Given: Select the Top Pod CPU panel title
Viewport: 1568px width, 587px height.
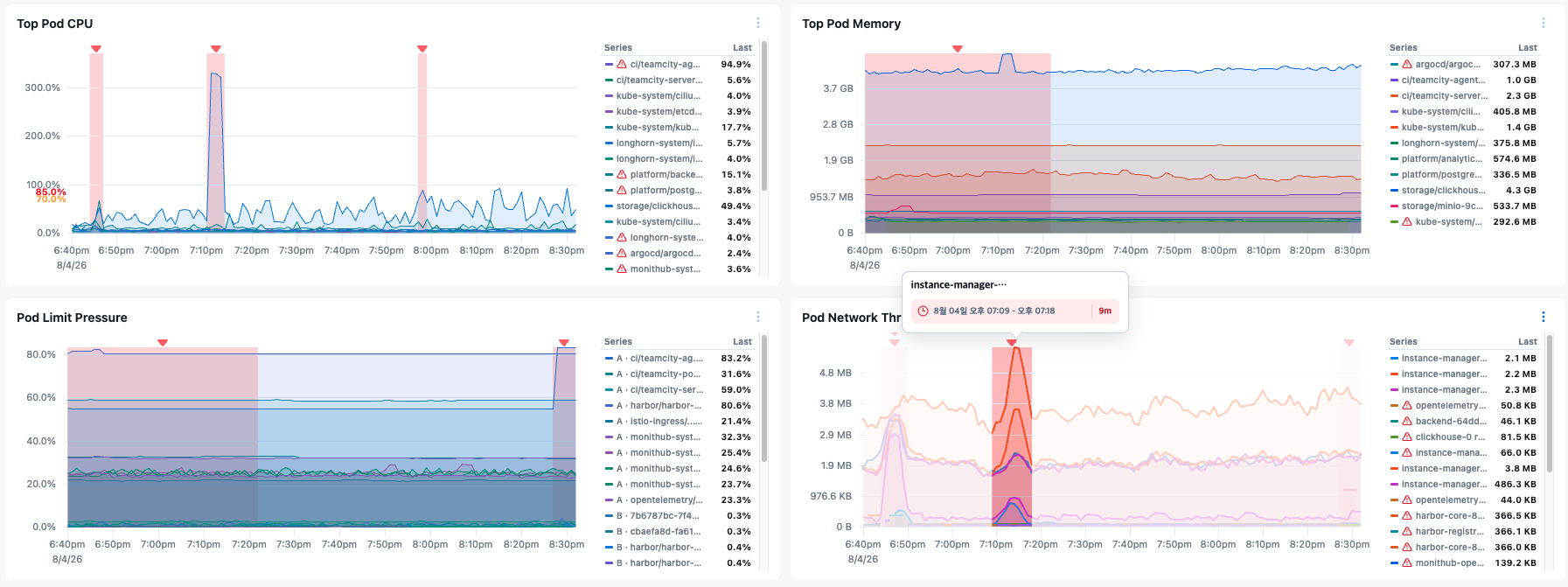Looking at the screenshot, I should point(55,24).
